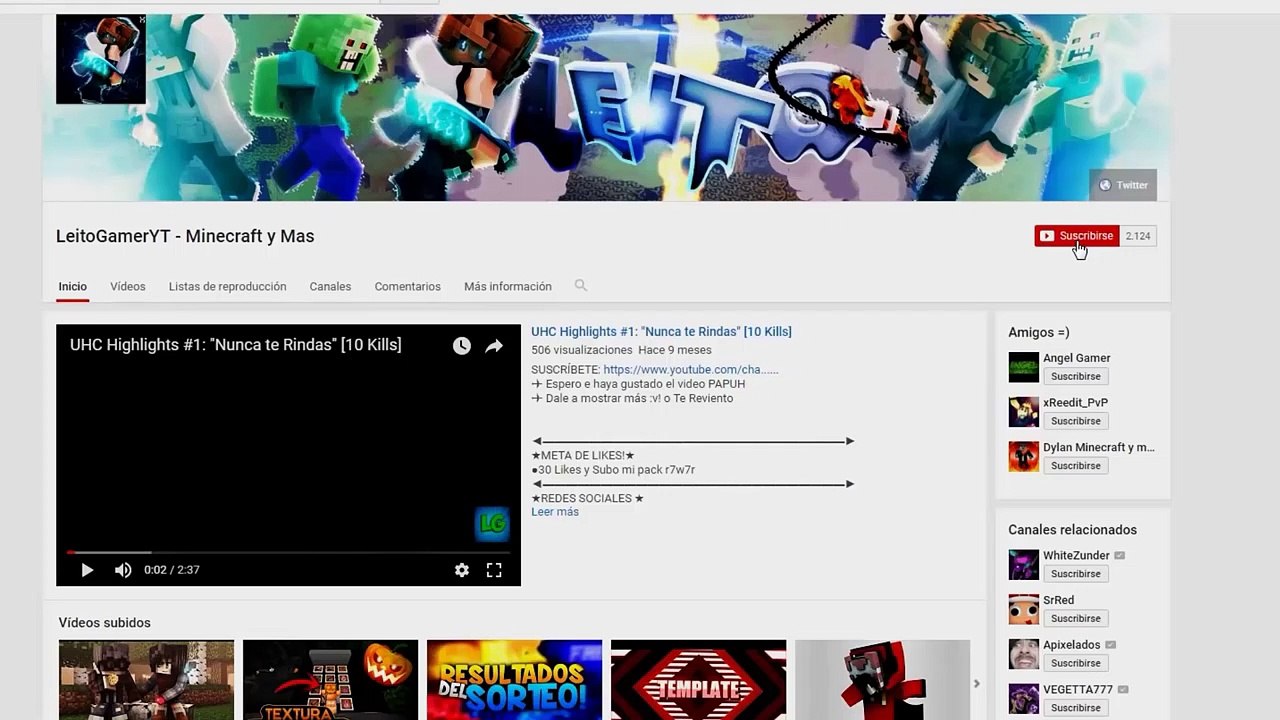The image size is (1280, 720).
Task: Go to the Comentarios tab
Action: pyautogui.click(x=407, y=286)
